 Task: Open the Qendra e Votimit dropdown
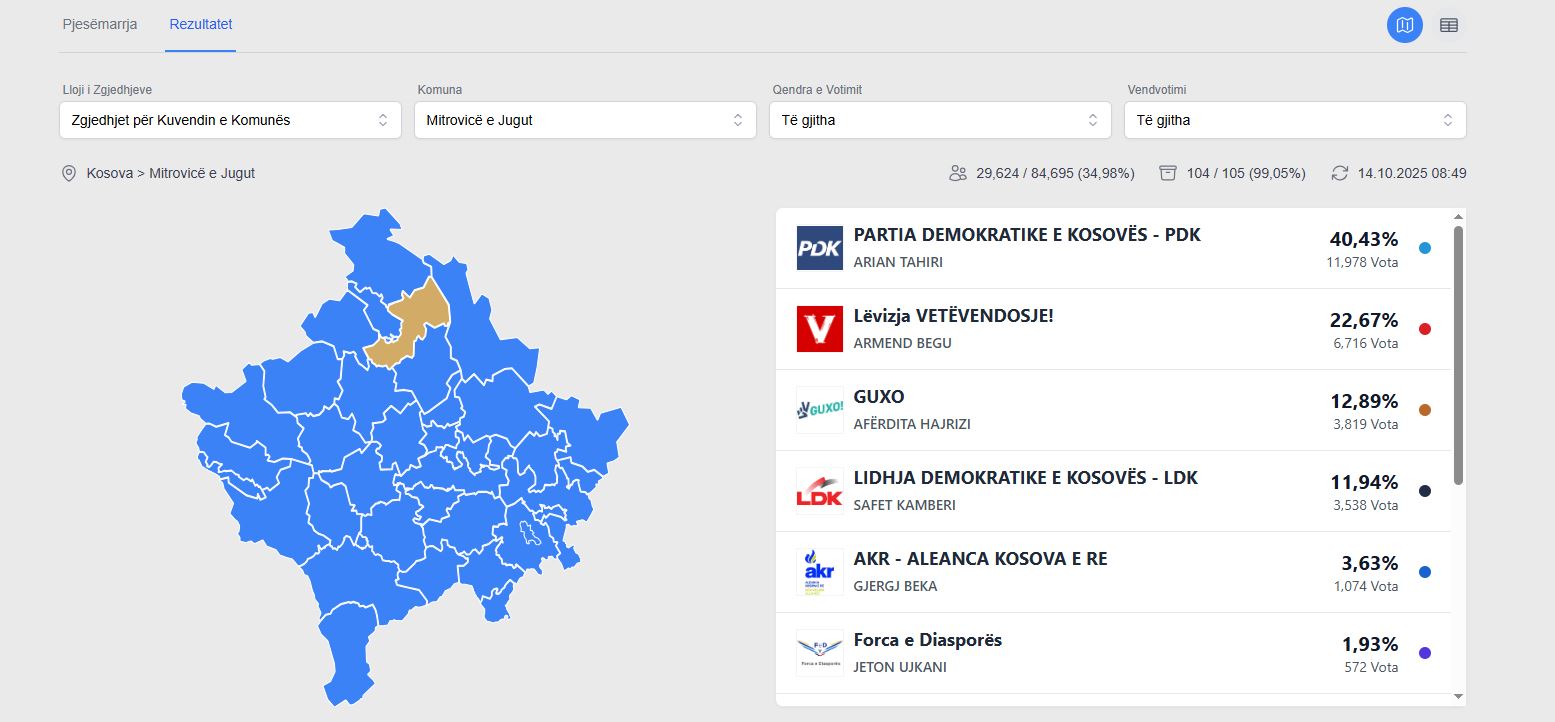pyautogui.click(x=940, y=120)
